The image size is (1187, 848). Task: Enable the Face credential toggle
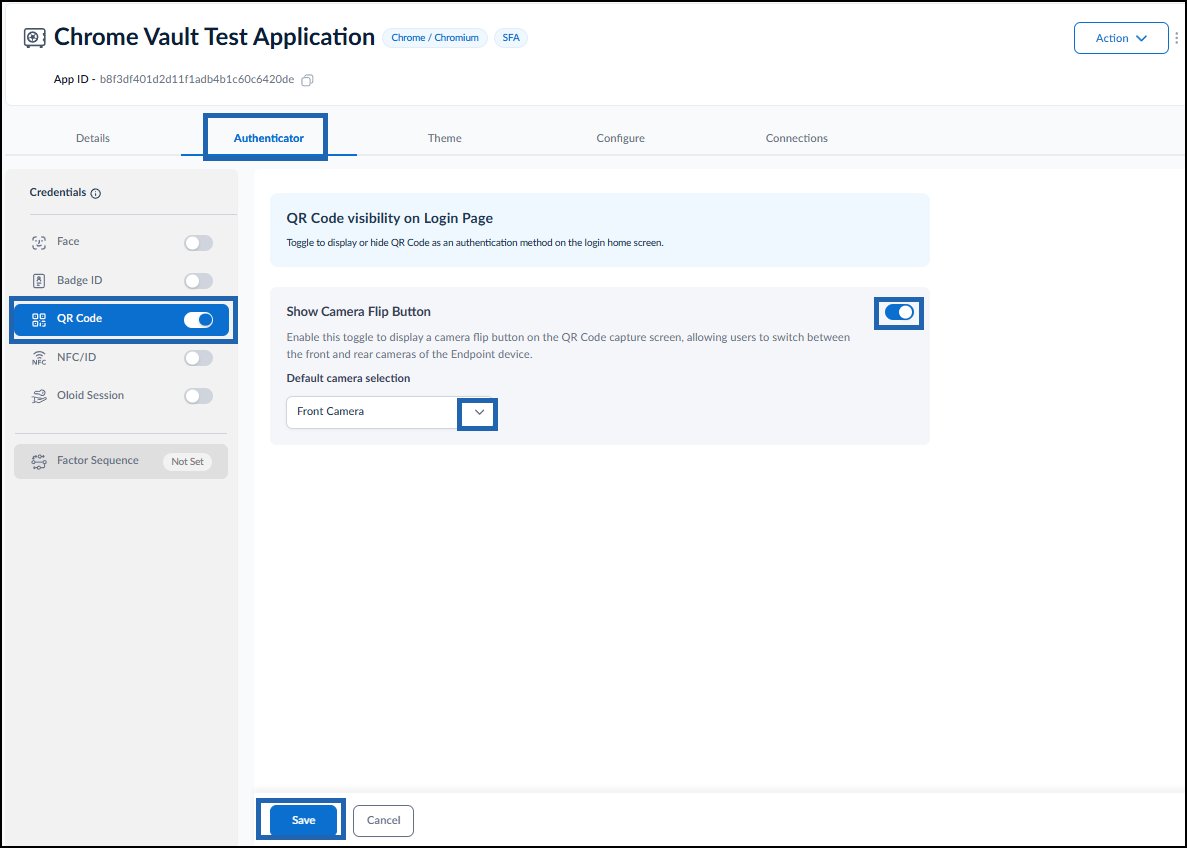coord(198,242)
